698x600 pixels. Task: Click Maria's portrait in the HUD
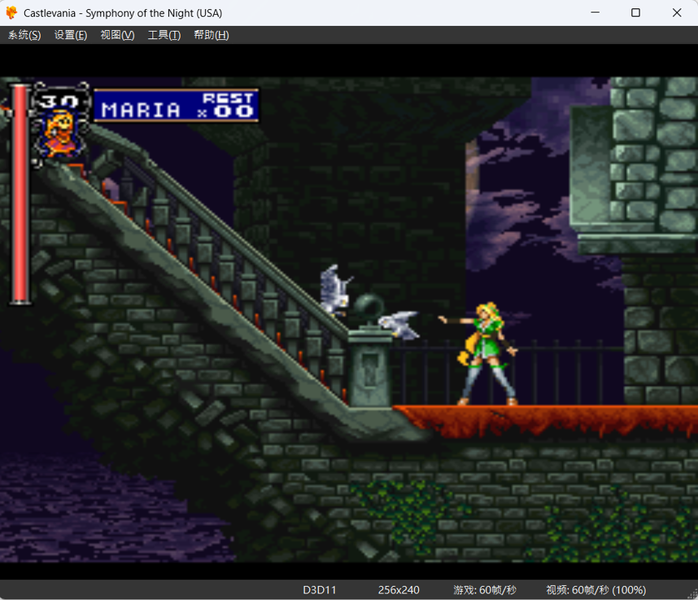pyautogui.click(x=61, y=135)
